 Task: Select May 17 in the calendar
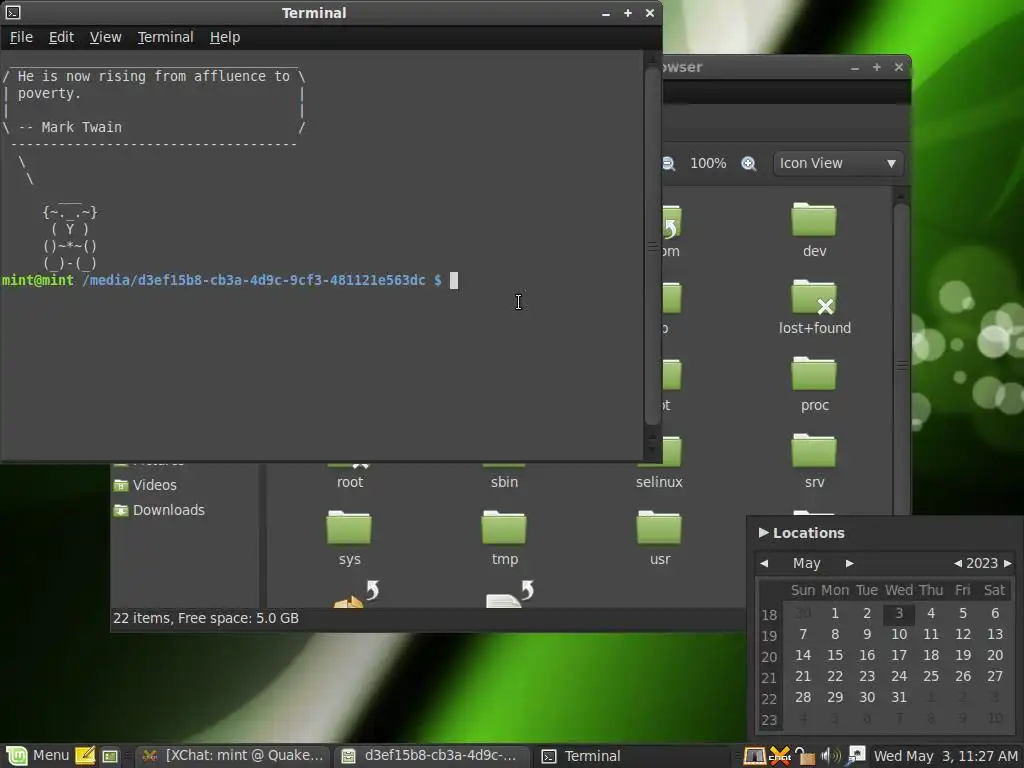[x=899, y=655]
